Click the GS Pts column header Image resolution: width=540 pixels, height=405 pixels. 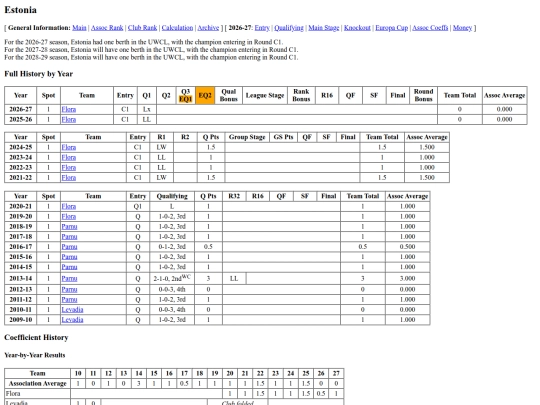click(x=283, y=137)
